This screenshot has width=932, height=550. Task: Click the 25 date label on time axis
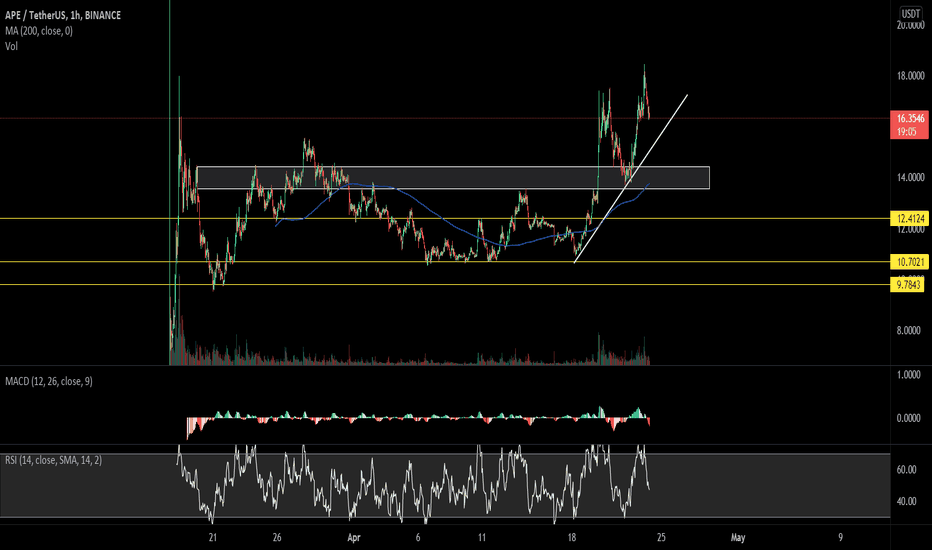click(661, 538)
